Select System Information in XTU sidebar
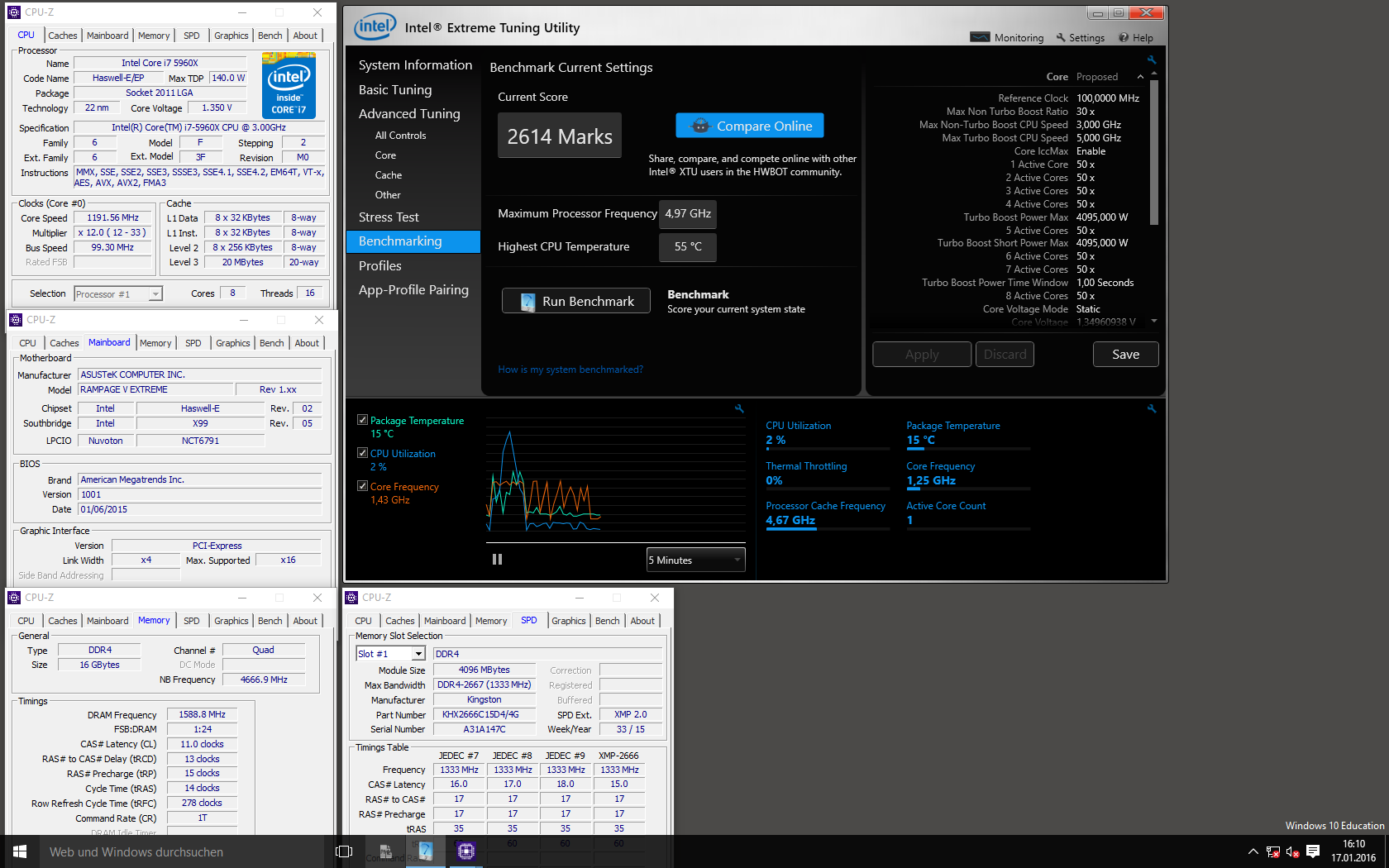The image size is (1389, 868). pyautogui.click(x=415, y=65)
